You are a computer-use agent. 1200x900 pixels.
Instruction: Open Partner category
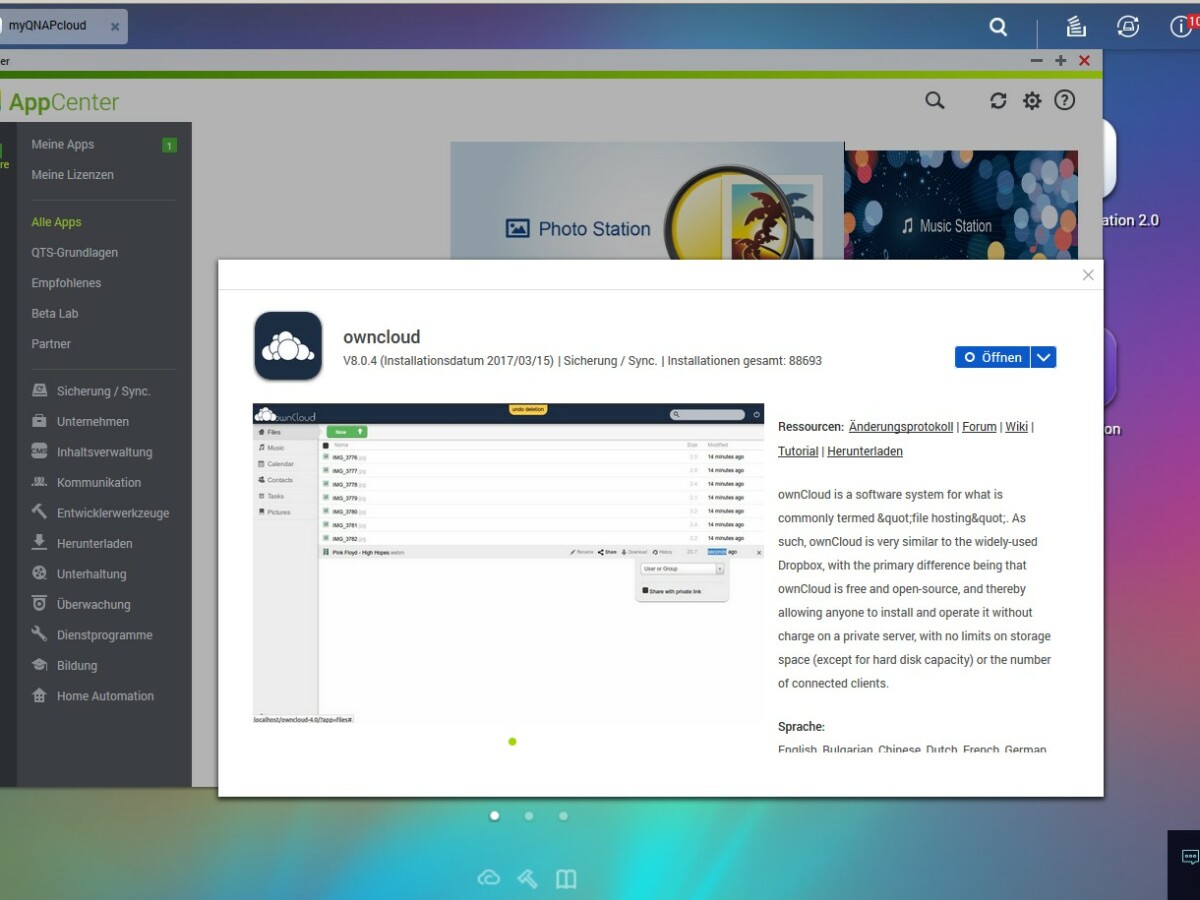(x=51, y=344)
